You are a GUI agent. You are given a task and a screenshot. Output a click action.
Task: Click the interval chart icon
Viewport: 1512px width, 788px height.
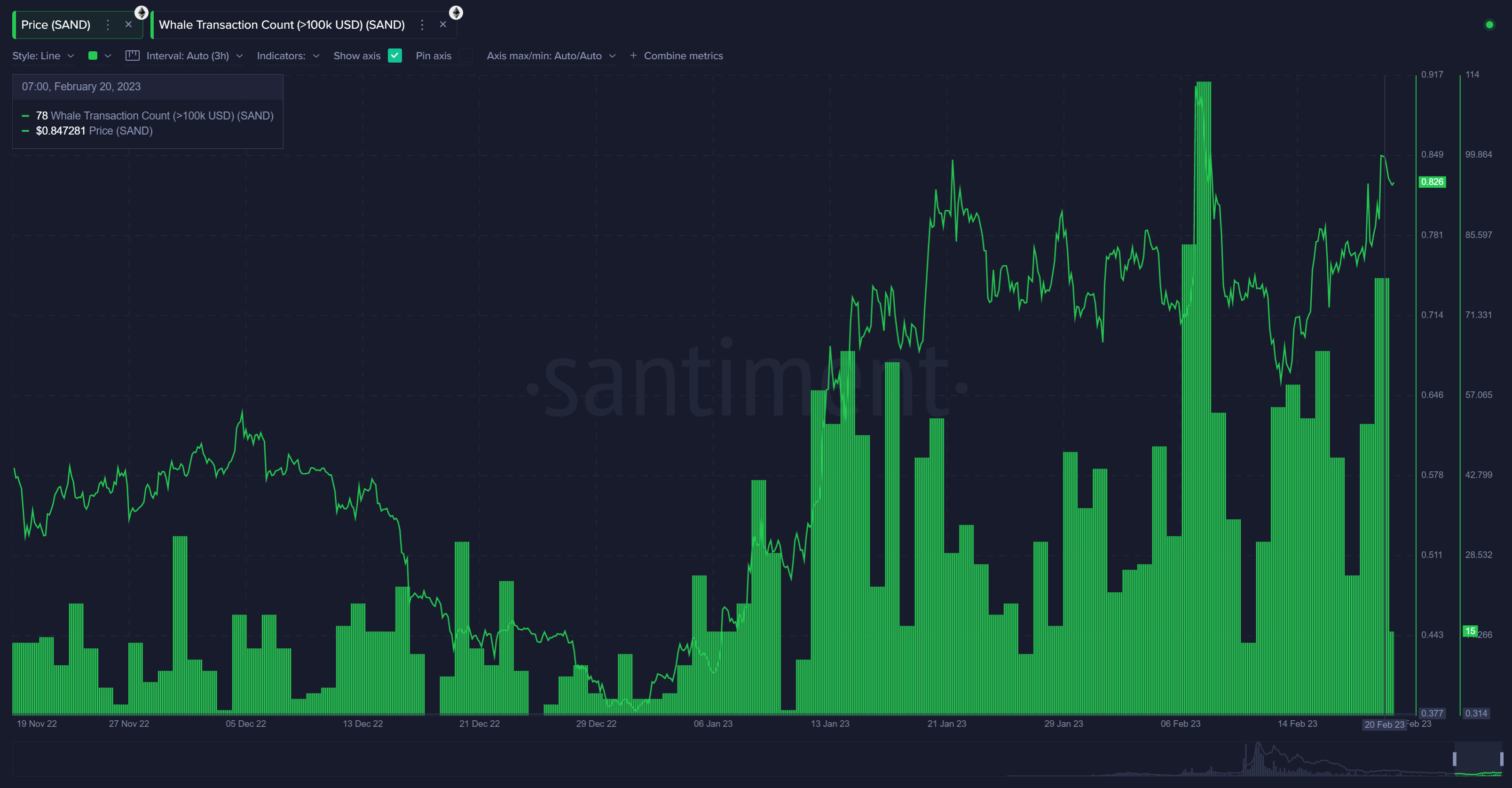(133, 55)
